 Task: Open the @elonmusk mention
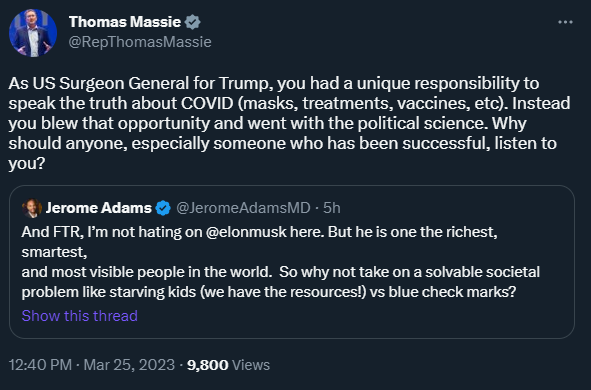point(247,232)
